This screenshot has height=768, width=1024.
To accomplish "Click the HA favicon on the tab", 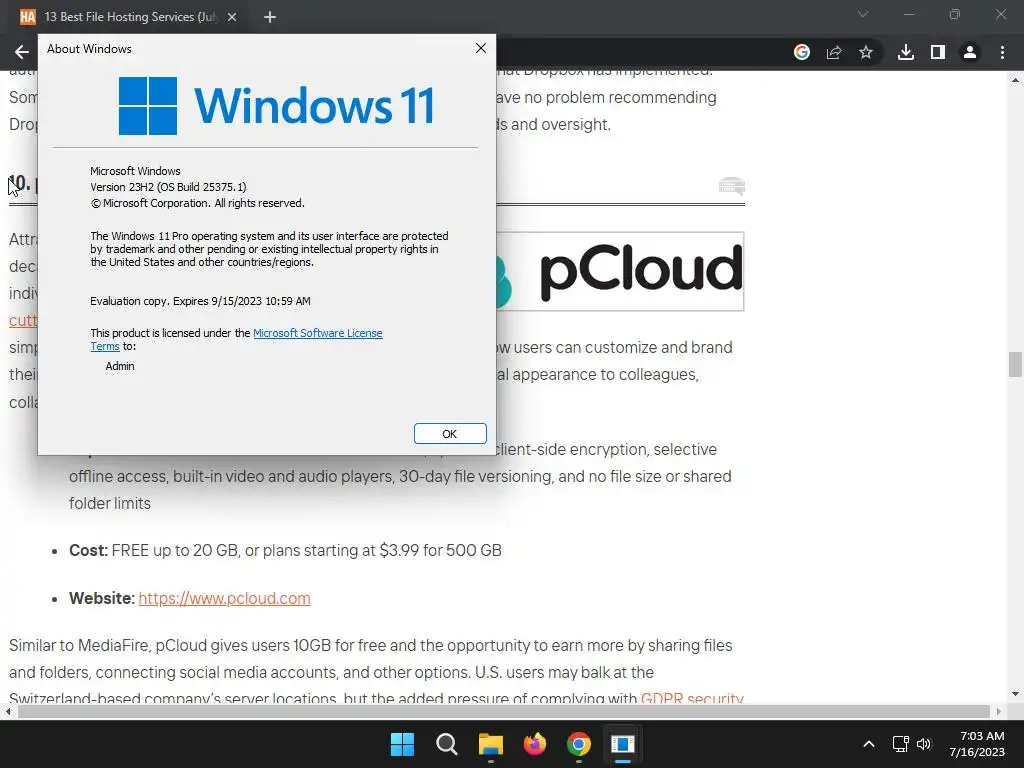I will click(x=27, y=17).
